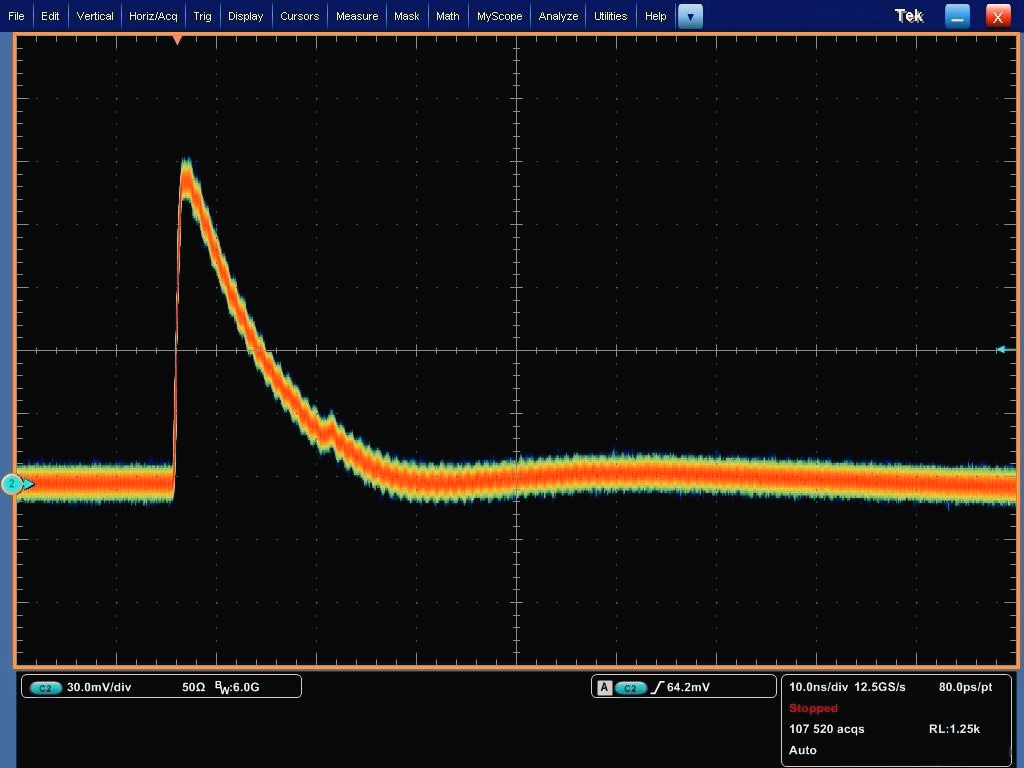Open the MyScope menu
Screen dimensions: 1024x768
click(x=500, y=16)
